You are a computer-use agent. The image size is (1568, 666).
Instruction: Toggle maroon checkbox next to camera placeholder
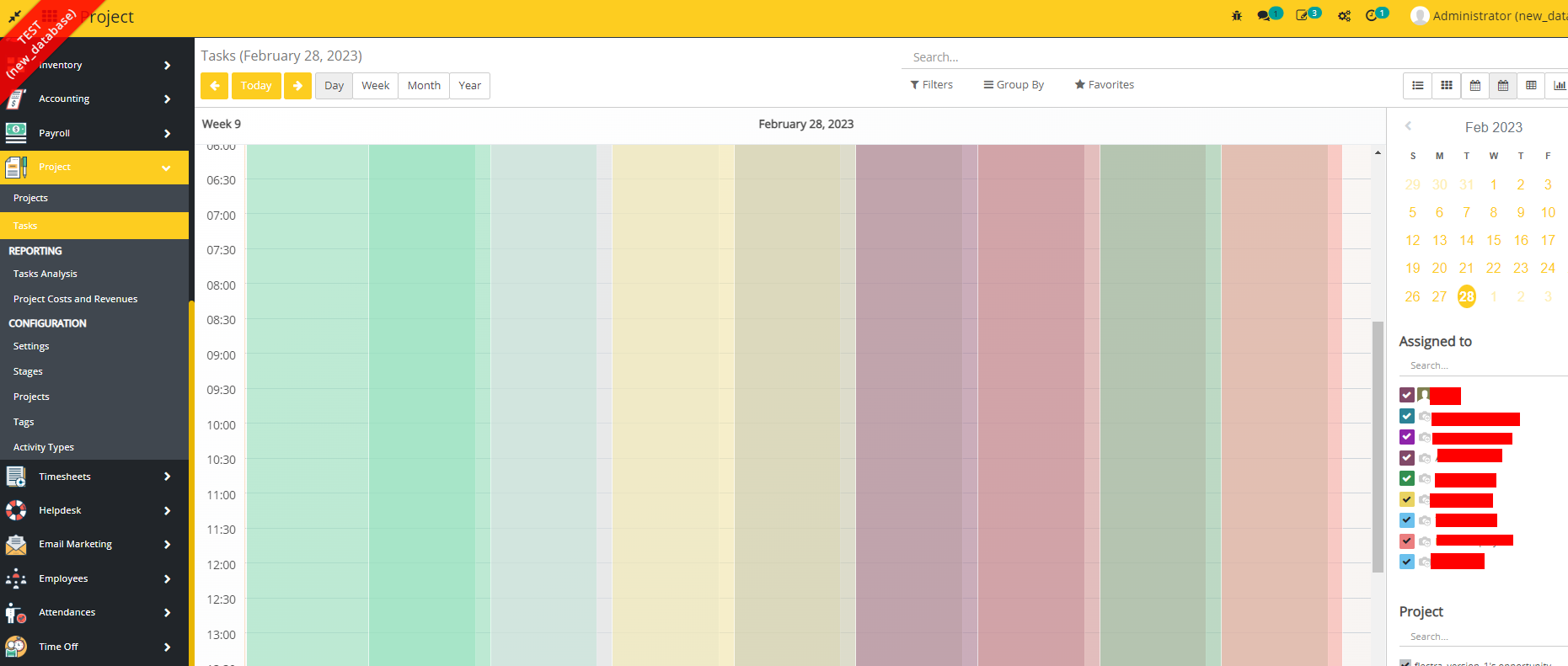click(1407, 458)
